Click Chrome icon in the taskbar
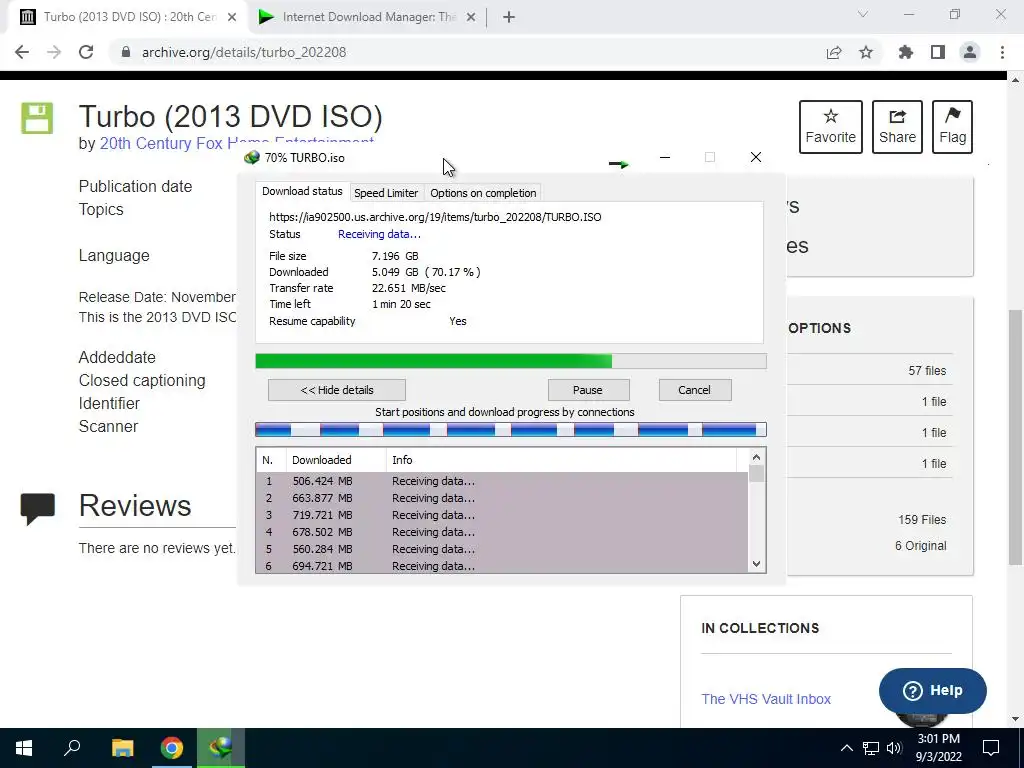Screen dimensions: 1024x768 pos(172,748)
